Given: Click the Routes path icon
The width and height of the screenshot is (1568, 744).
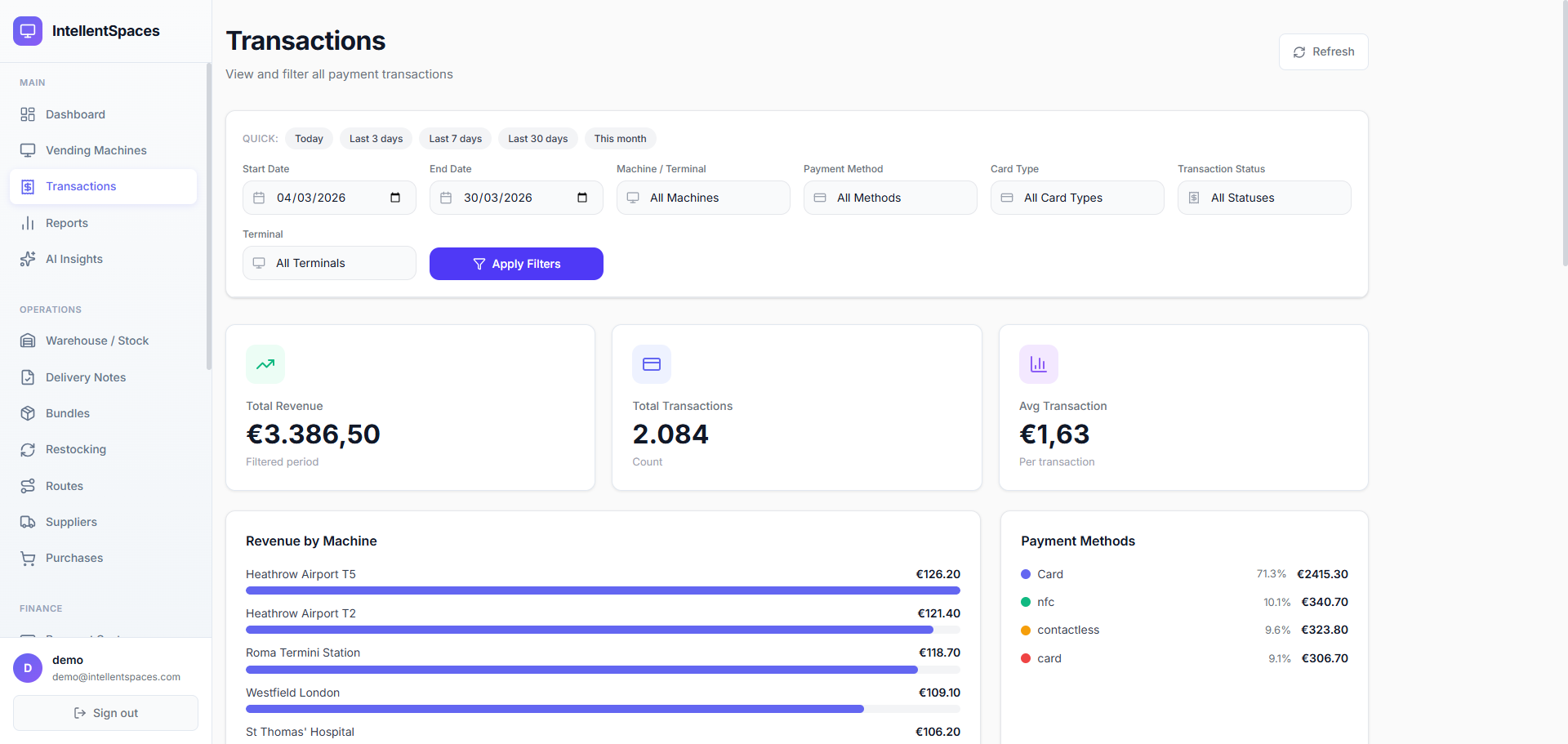Looking at the screenshot, I should click(28, 486).
